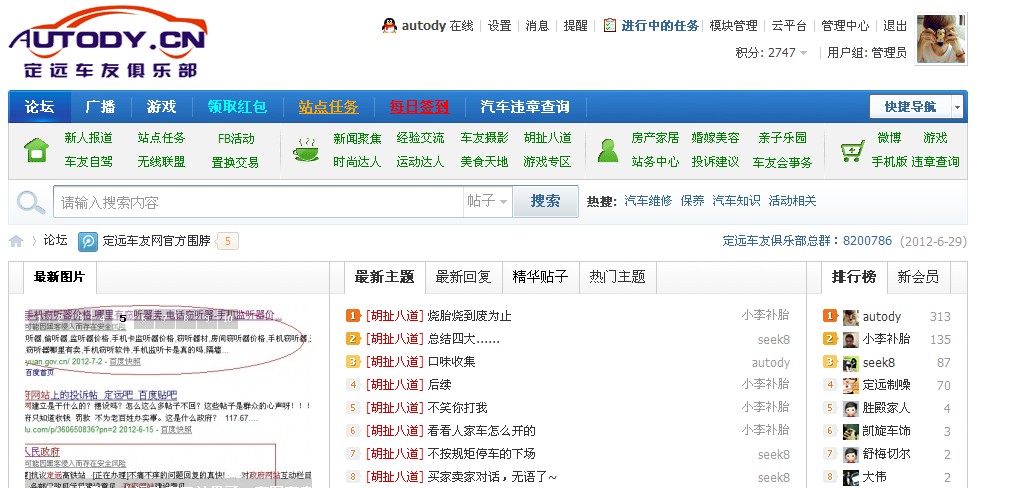Click the 大伟 avatar in ranking list
1026x488 pixels.
pos(851,477)
